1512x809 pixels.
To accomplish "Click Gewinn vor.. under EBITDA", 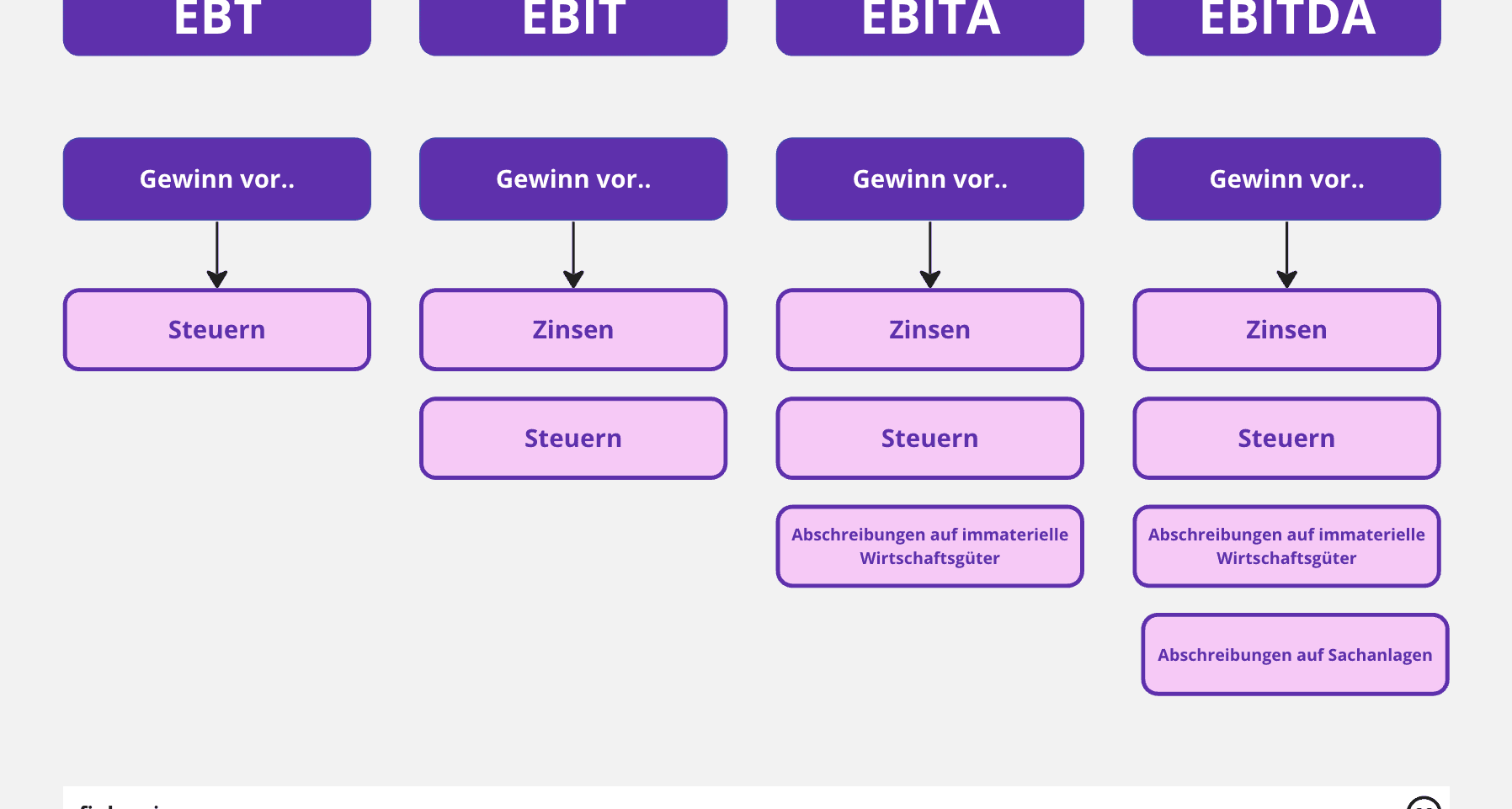I will point(1286,179).
